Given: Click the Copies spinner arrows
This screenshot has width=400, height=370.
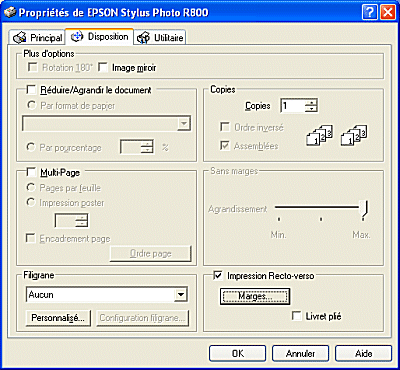Looking at the screenshot, I should pos(311,106).
